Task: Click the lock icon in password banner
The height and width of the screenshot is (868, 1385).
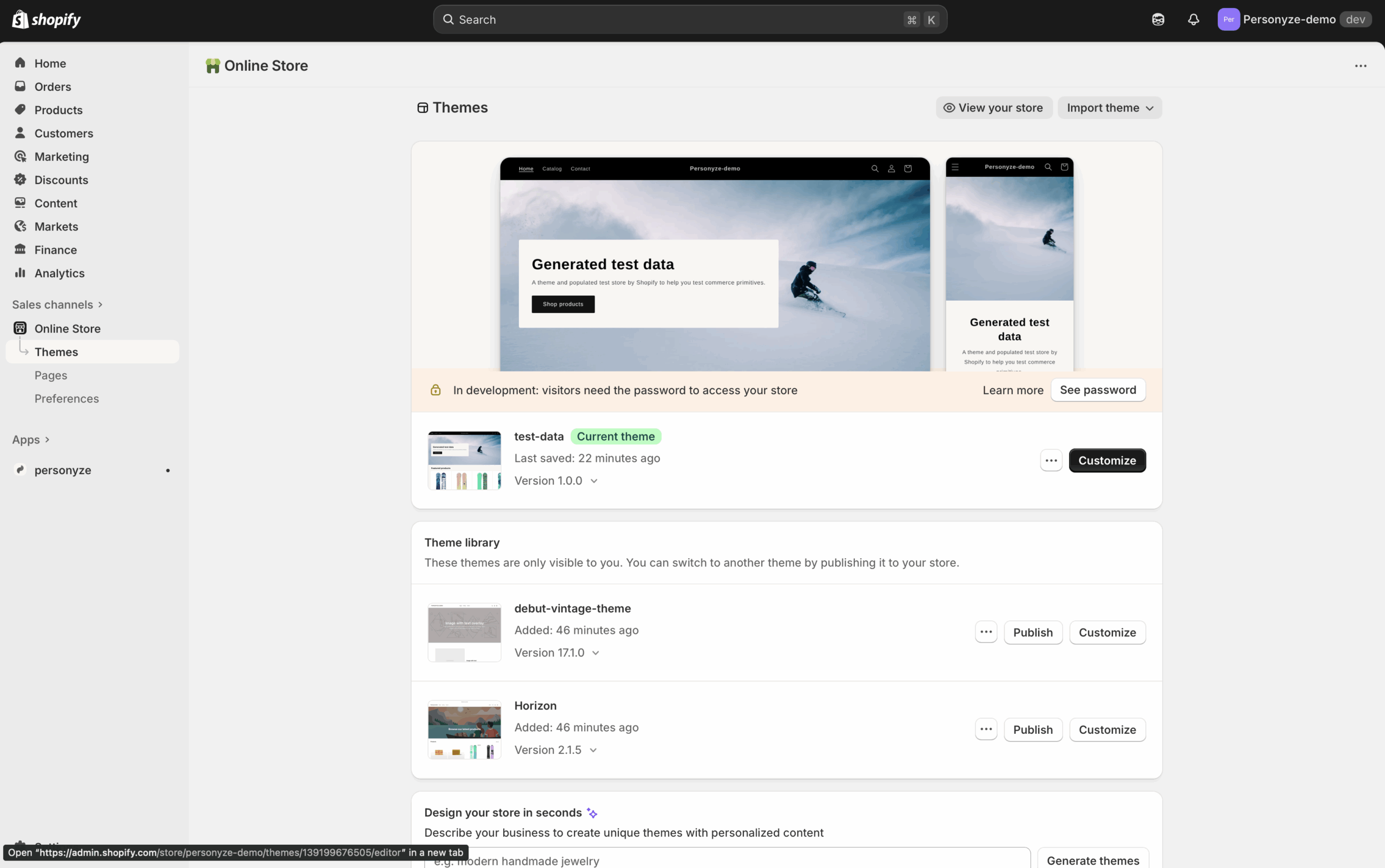Action: click(x=436, y=390)
